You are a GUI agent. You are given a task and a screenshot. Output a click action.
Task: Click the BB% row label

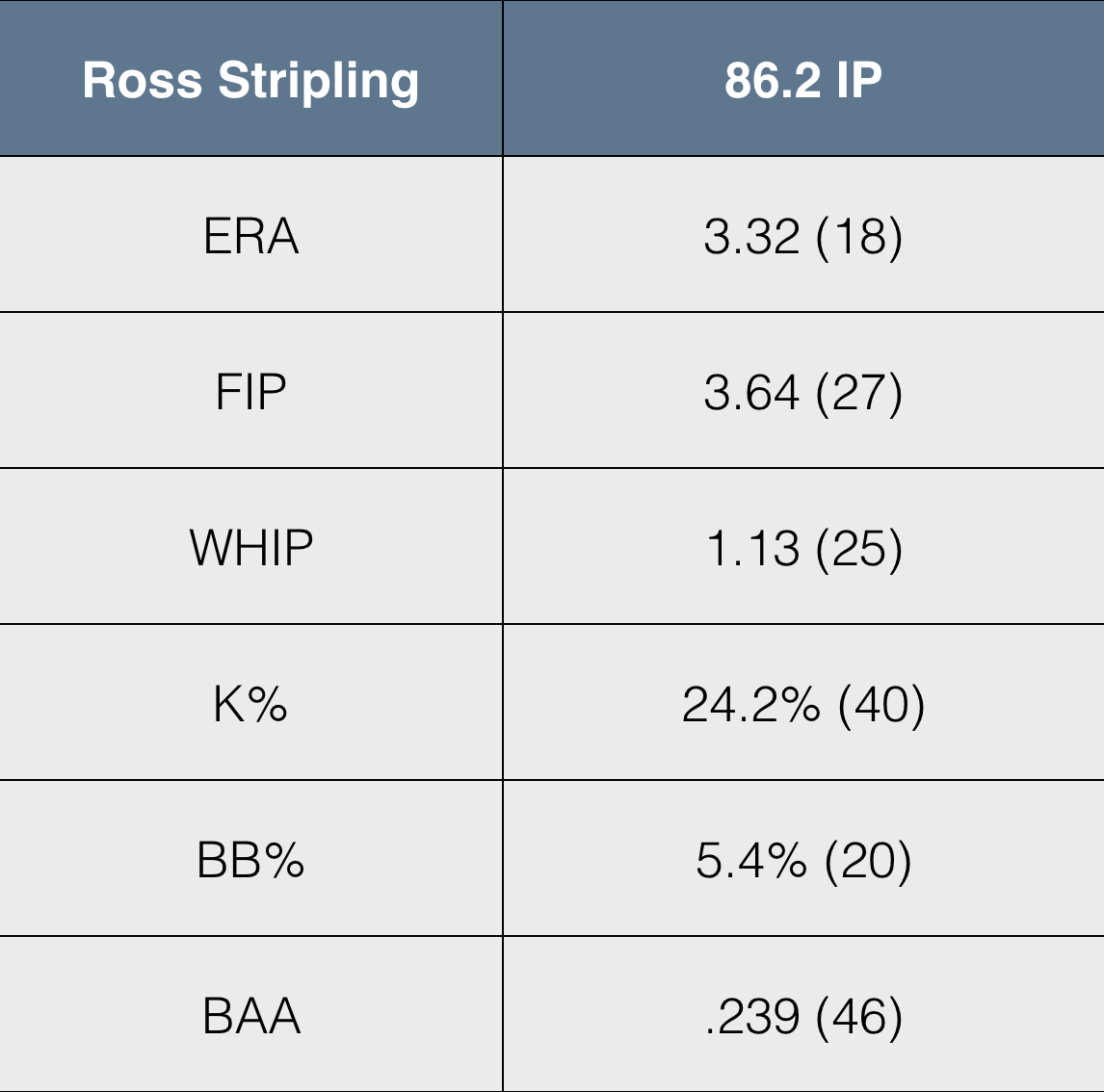250,860
